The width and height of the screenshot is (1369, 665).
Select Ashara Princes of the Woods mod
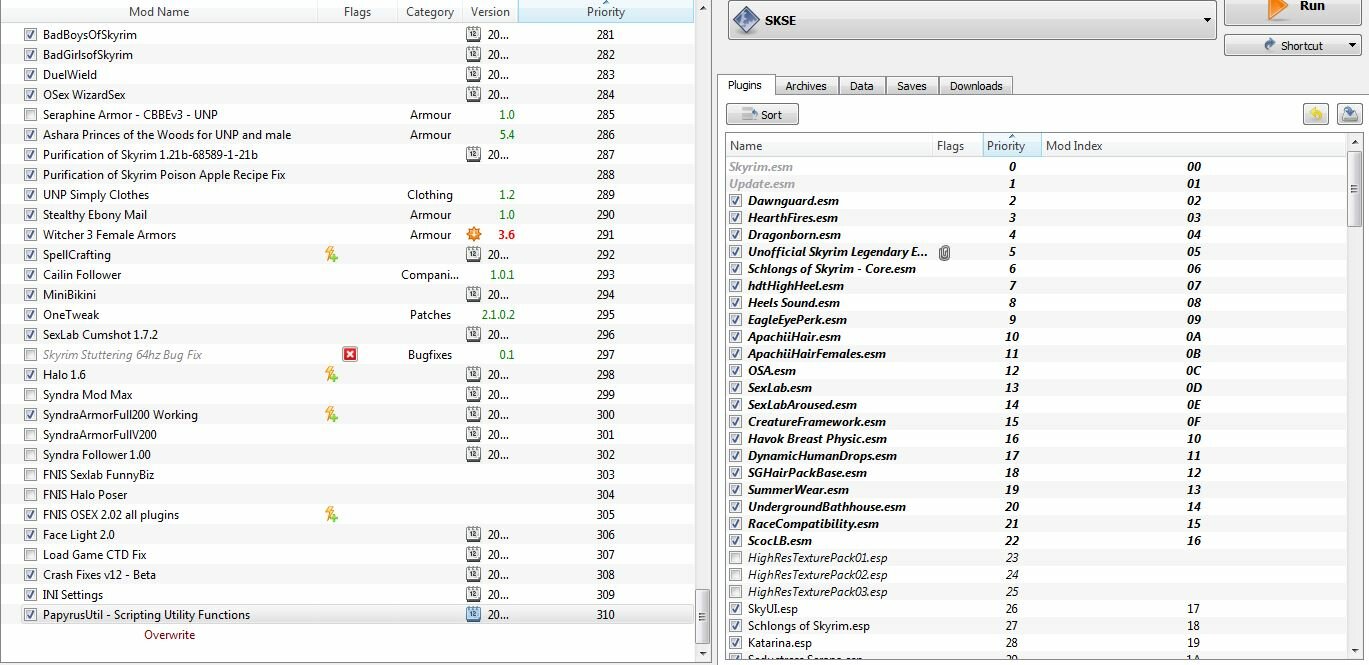[347, 134]
